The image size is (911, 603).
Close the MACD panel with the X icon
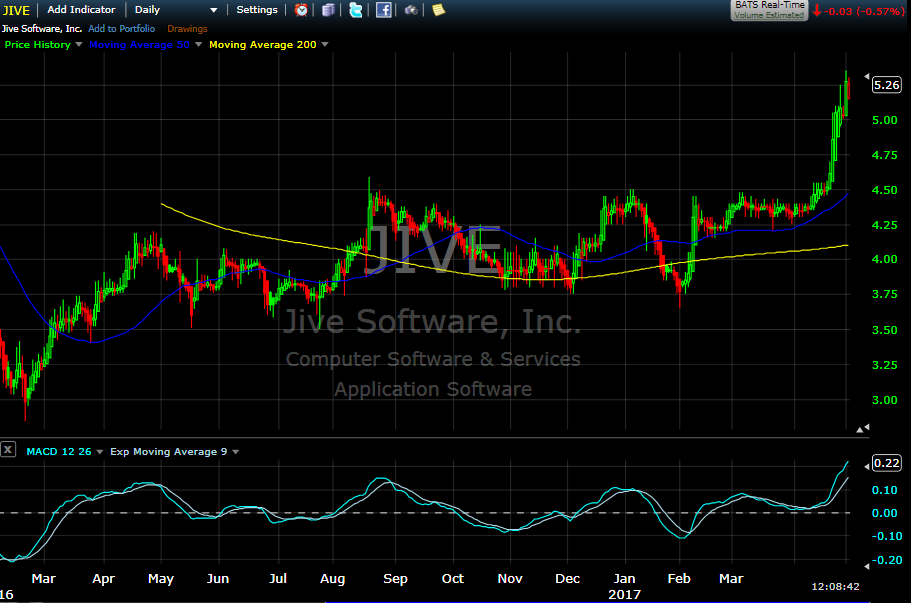coord(8,450)
